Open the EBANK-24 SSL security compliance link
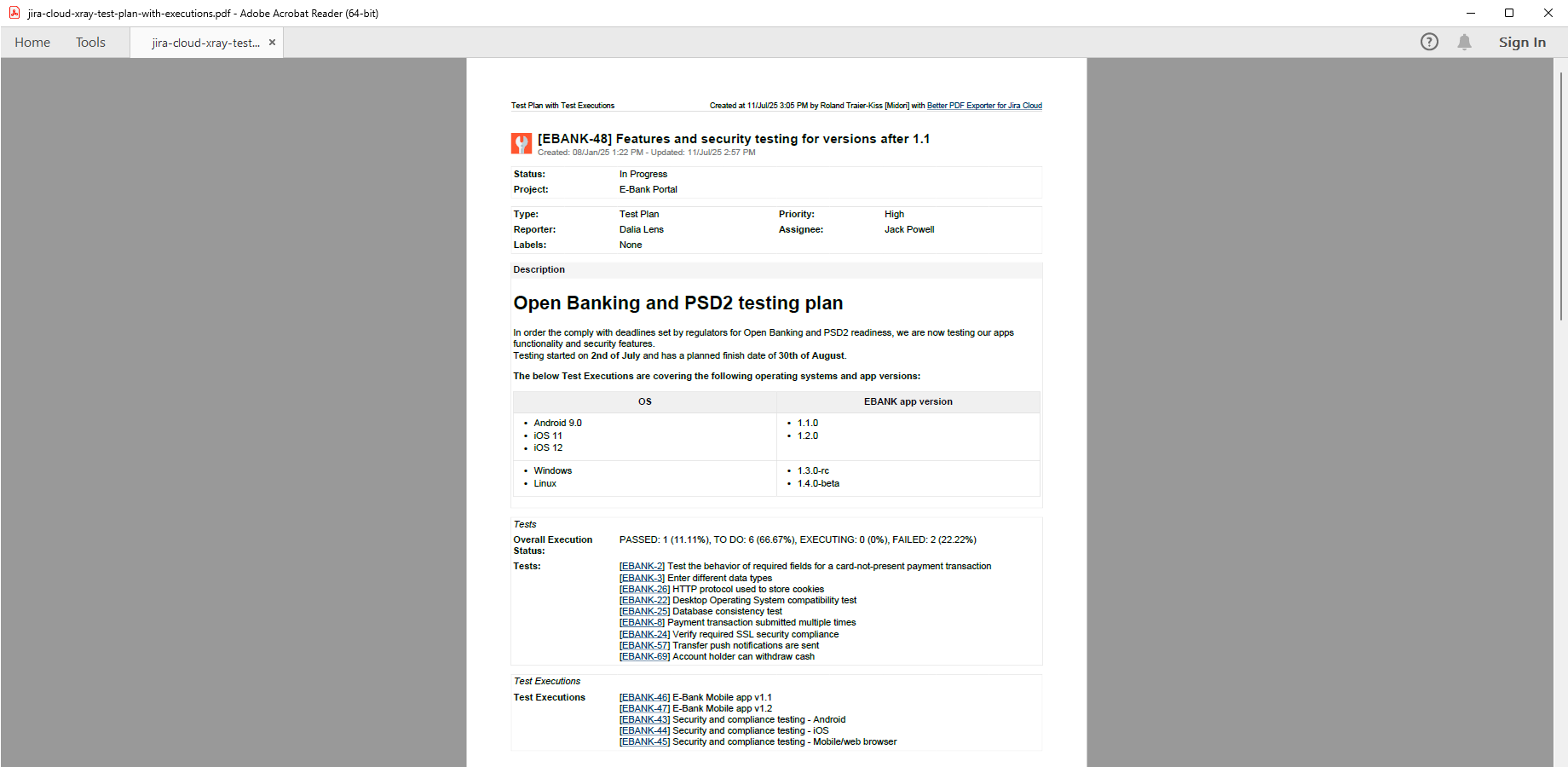 click(644, 634)
